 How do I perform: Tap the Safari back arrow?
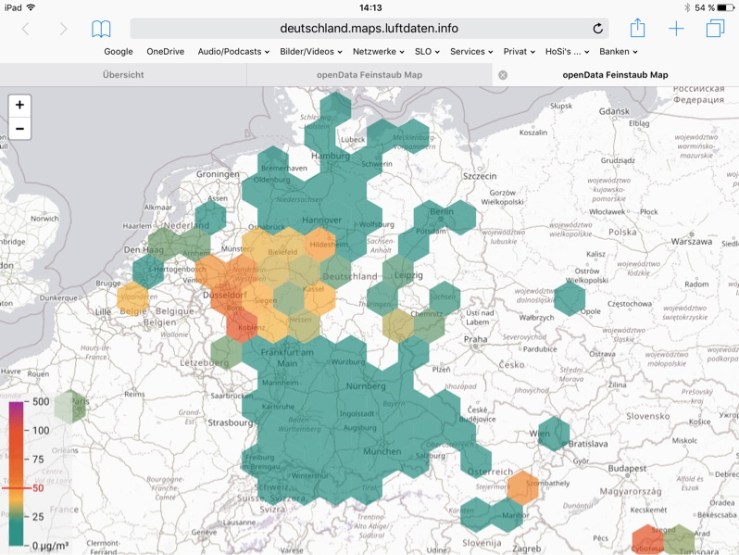click(27, 28)
